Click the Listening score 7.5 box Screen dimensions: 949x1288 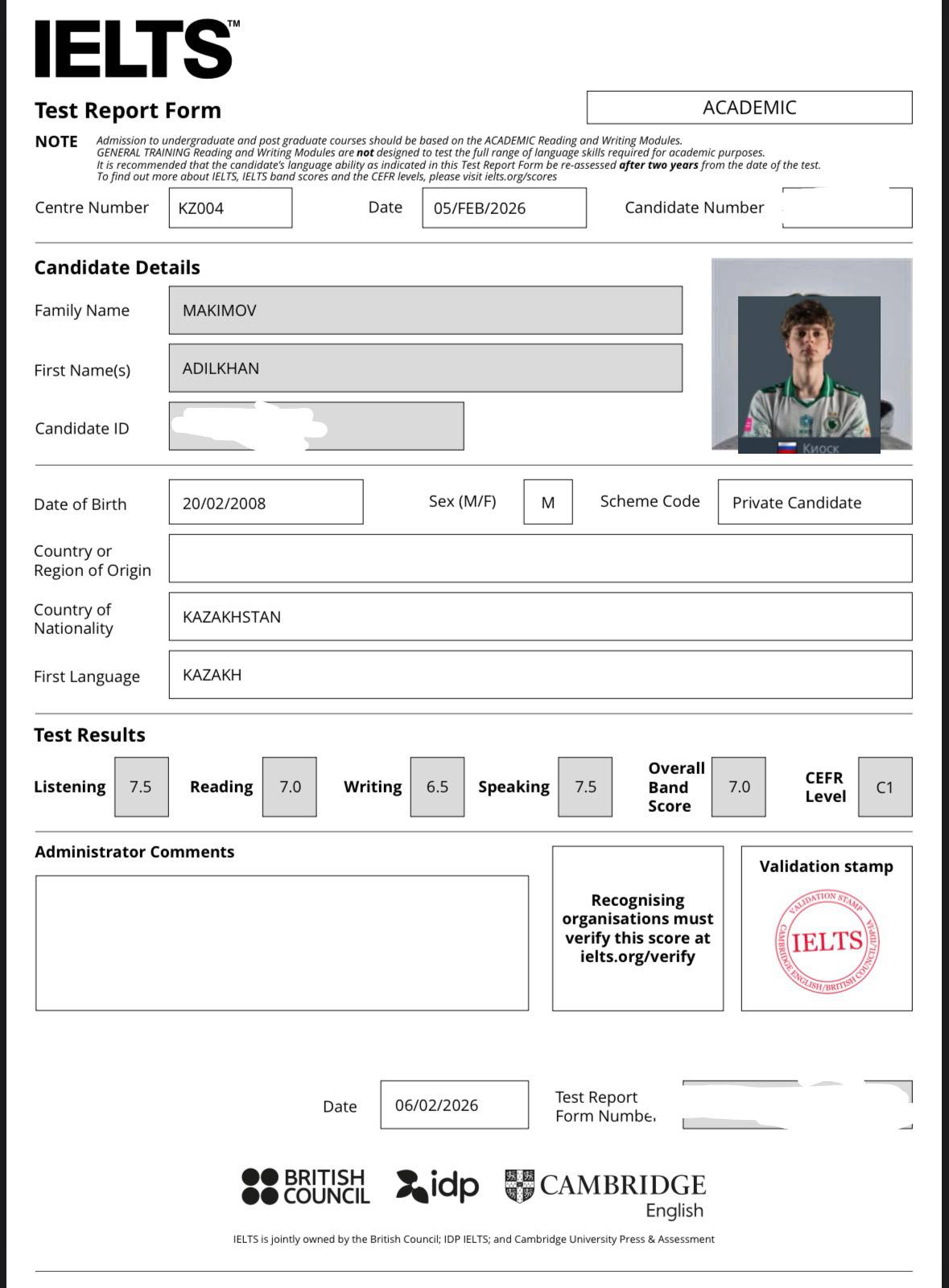142,787
